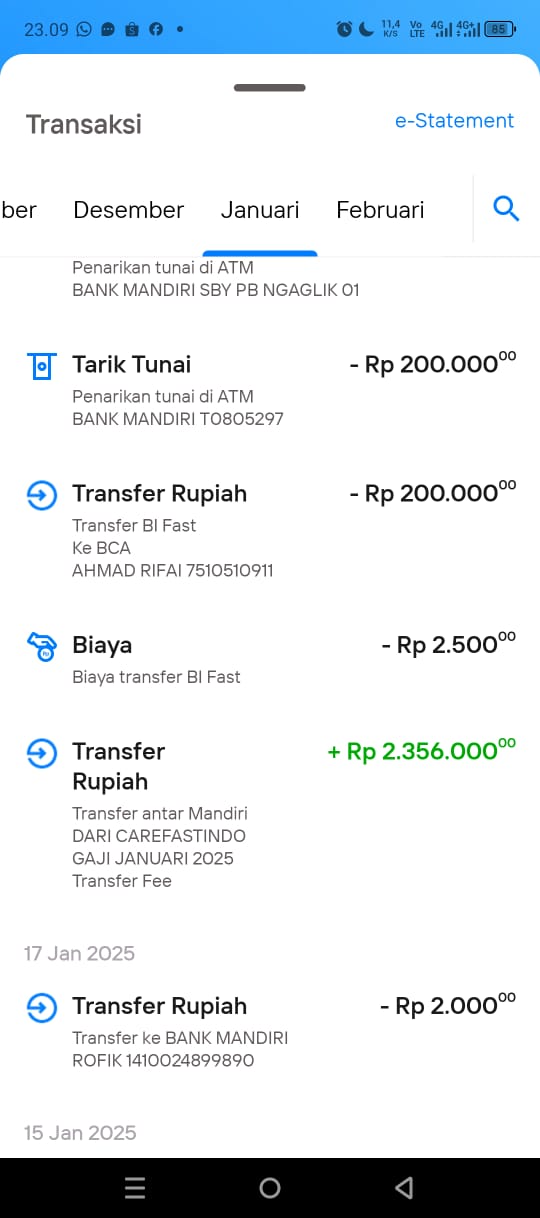Open the e-Statement link
The height and width of the screenshot is (1218, 540).
tap(454, 121)
